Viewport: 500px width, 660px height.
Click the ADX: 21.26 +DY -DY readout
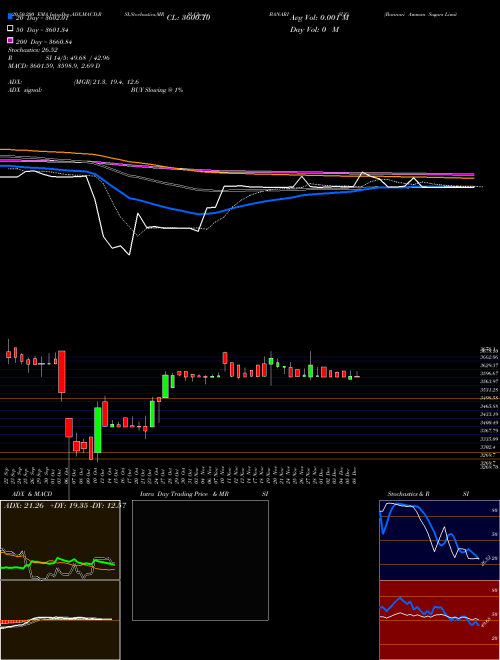click(65, 506)
